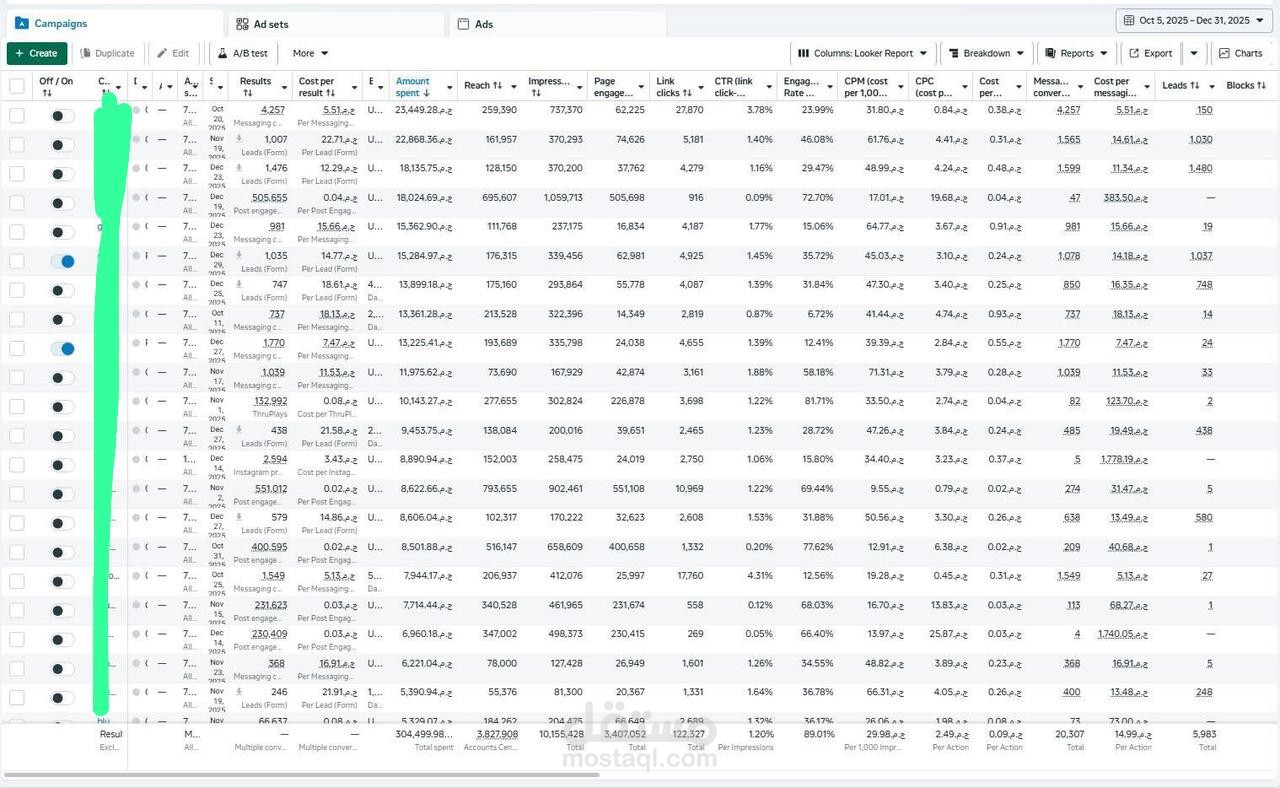Image resolution: width=1280 pixels, height=788 pixels.
Task: Click the green Create button
Action: (37, 53)
